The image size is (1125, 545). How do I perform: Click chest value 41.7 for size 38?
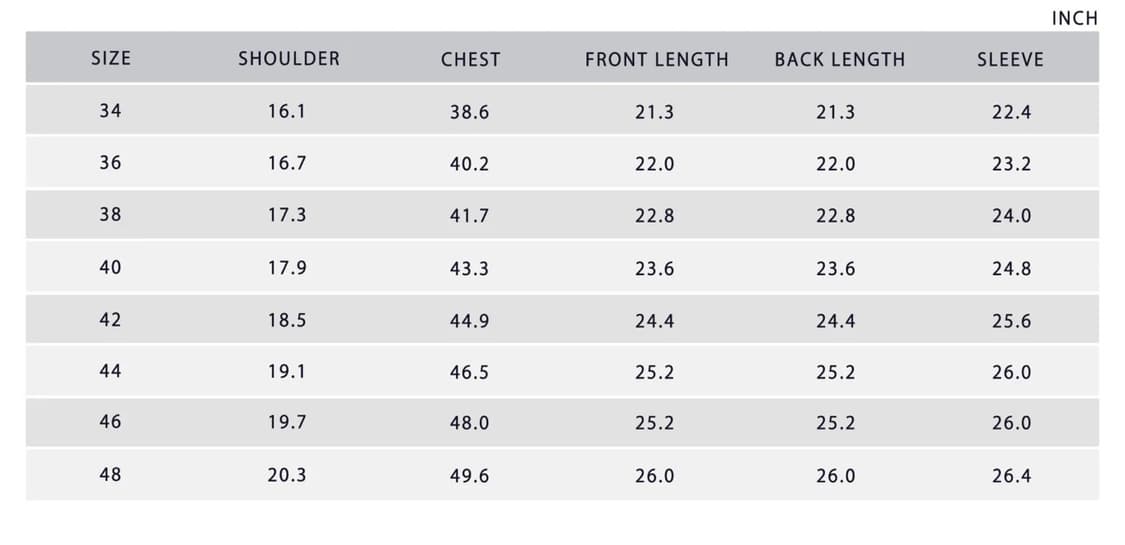point(469,215)
